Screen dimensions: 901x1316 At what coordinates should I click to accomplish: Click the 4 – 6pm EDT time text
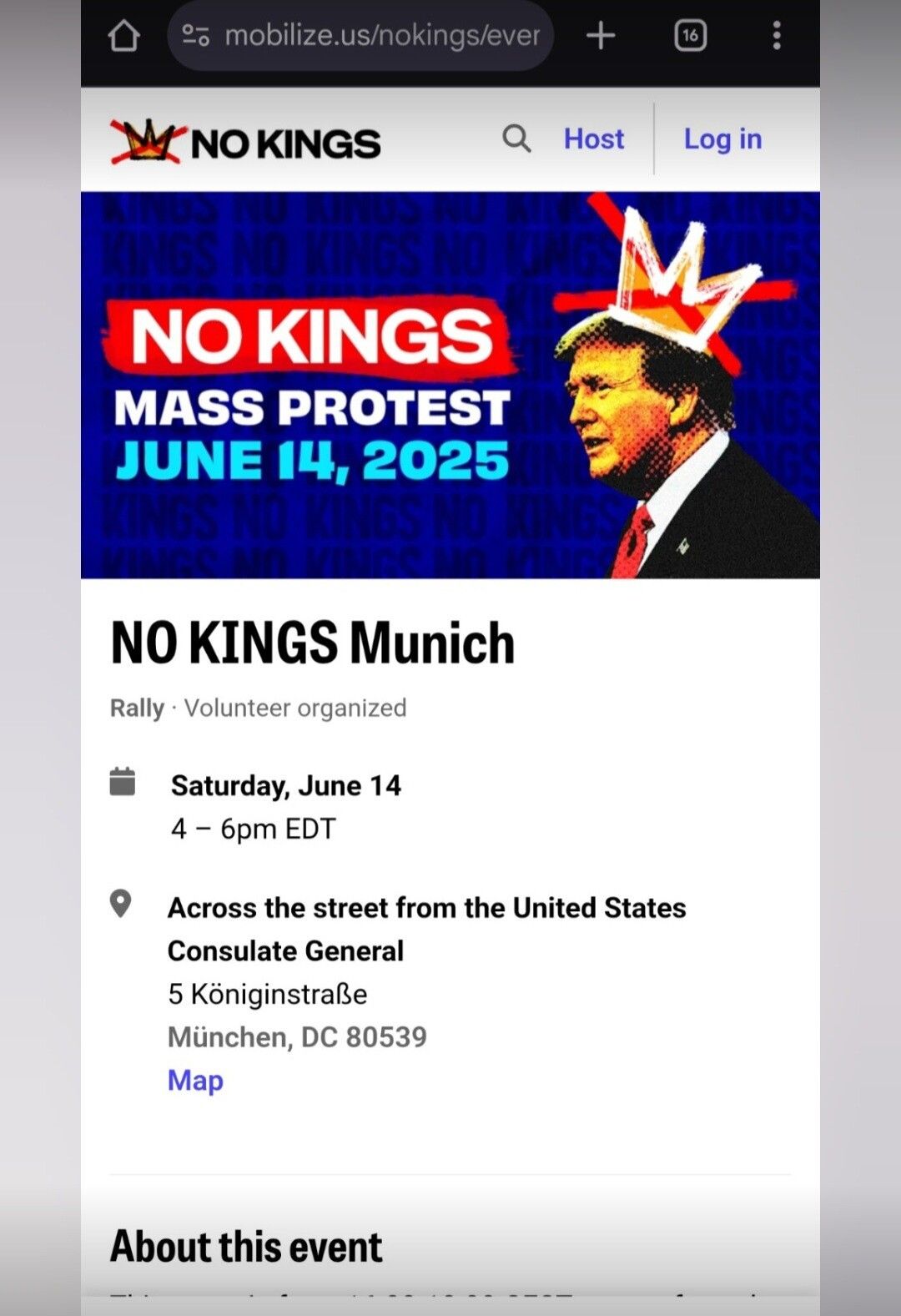point(253,829)
